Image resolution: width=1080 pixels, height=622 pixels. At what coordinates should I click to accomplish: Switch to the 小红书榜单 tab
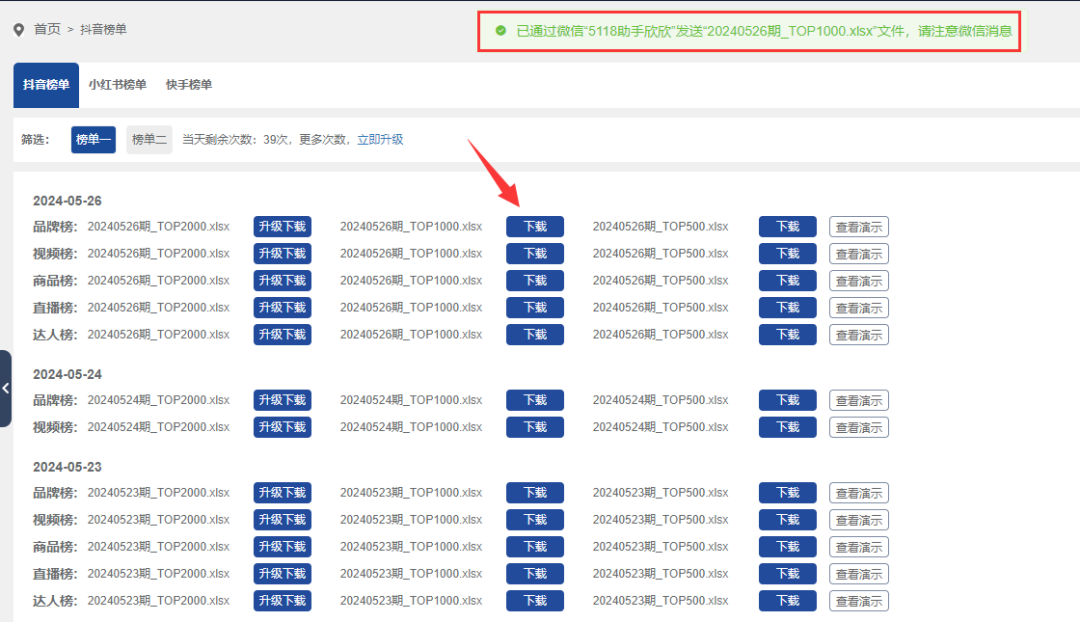[117, 85]
